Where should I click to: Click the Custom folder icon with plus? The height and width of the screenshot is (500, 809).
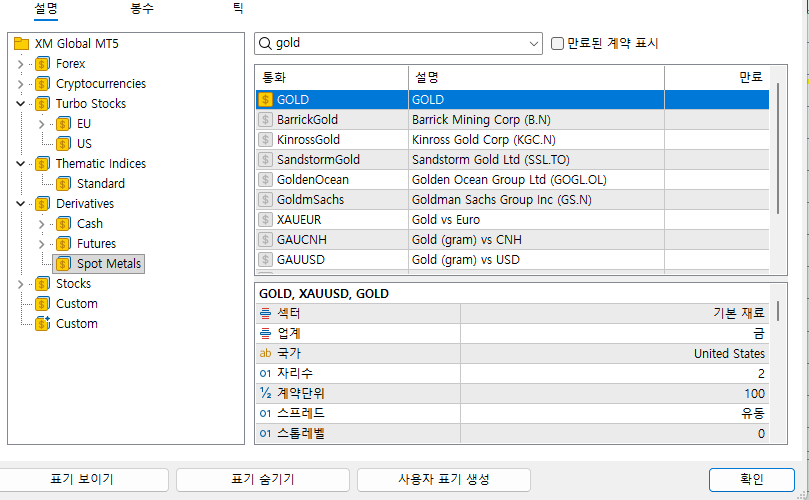coord(42,324)
